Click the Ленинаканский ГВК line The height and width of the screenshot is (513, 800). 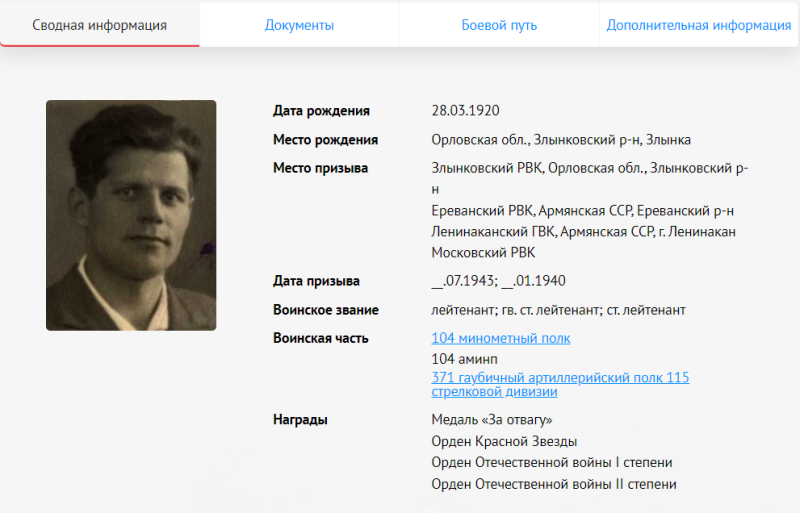pos(583,231)
